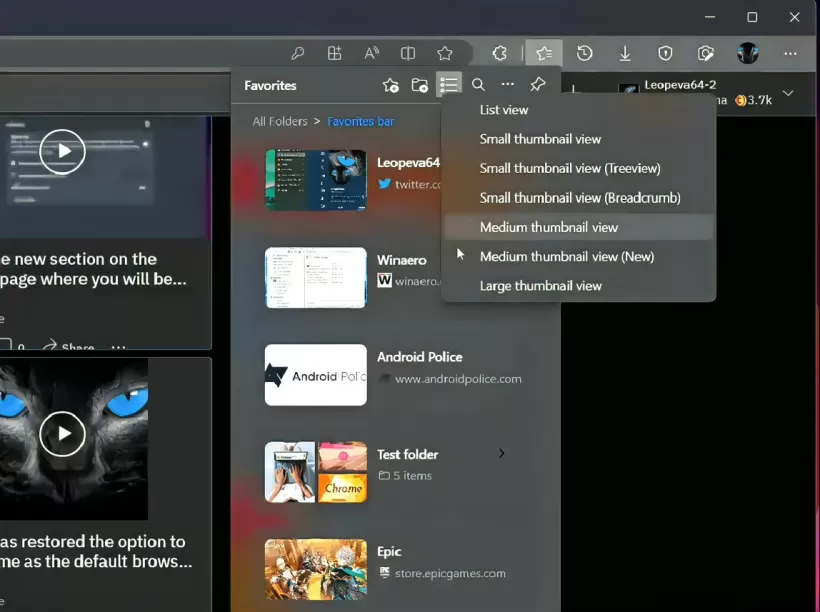Select Large thumbnail view
Image resolution: width=820 pixels, height=612 pixels.
coord(578,286)
